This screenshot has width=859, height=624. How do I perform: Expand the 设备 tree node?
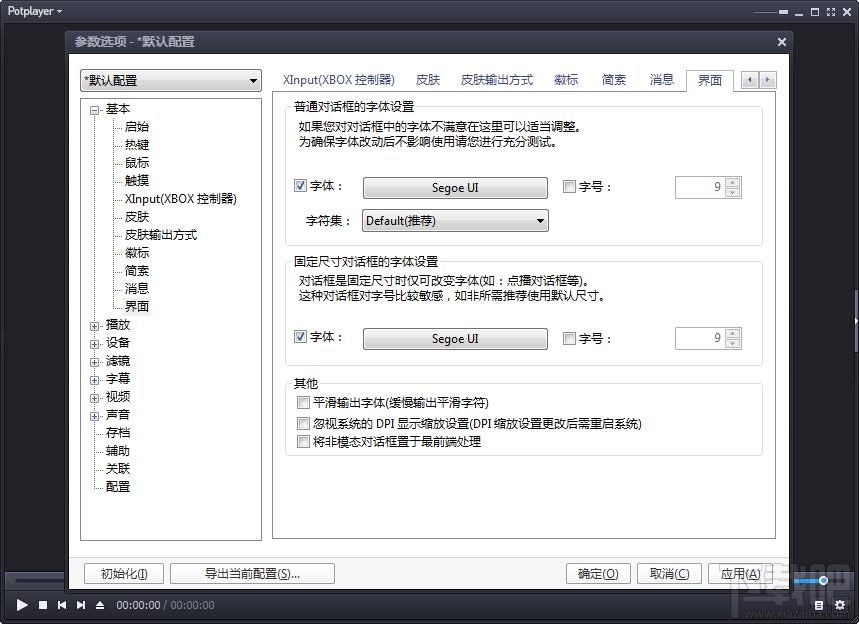coord(94,345)
